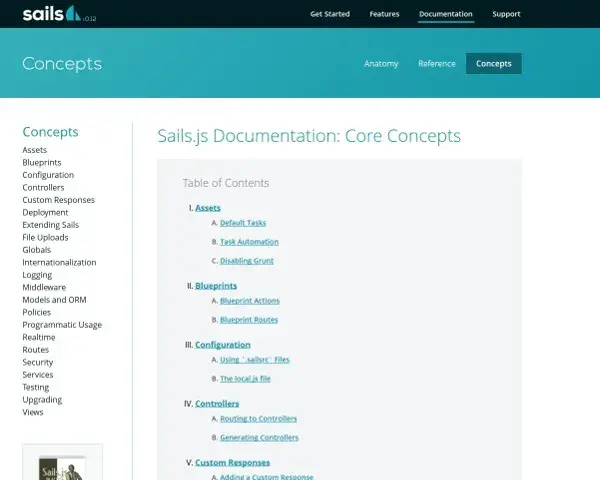Follow the Configuration table of contents link
Screen dimensions: 600x480
click(223, 345)
